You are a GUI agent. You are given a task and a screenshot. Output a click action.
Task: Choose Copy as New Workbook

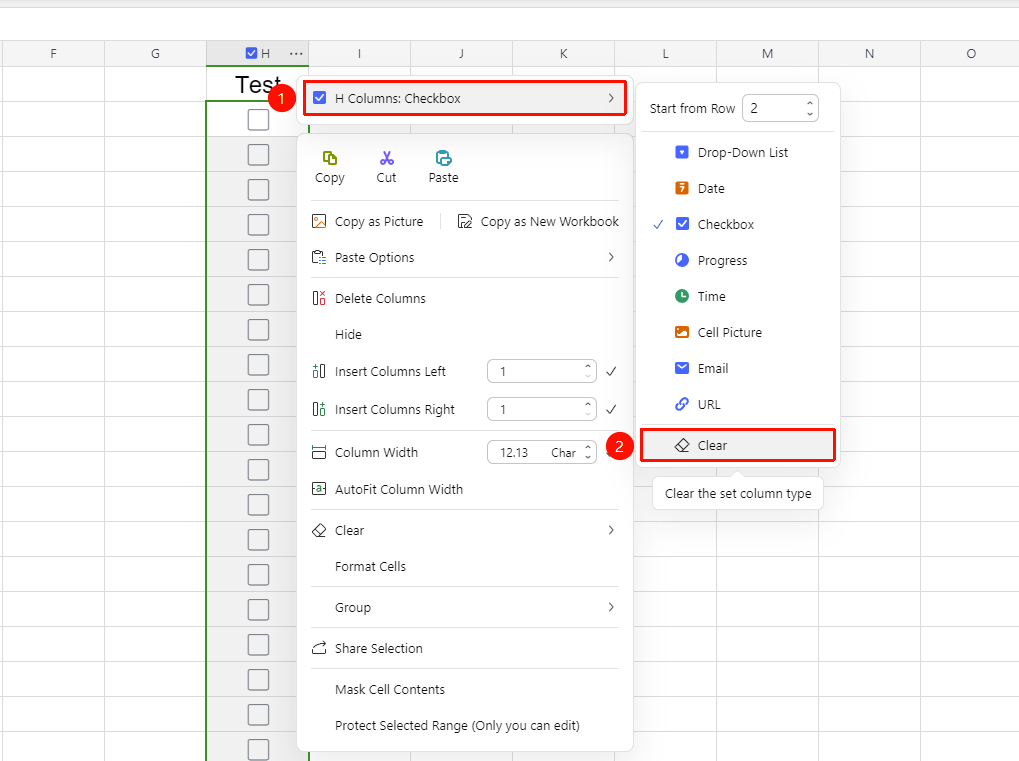click(538, 222)
